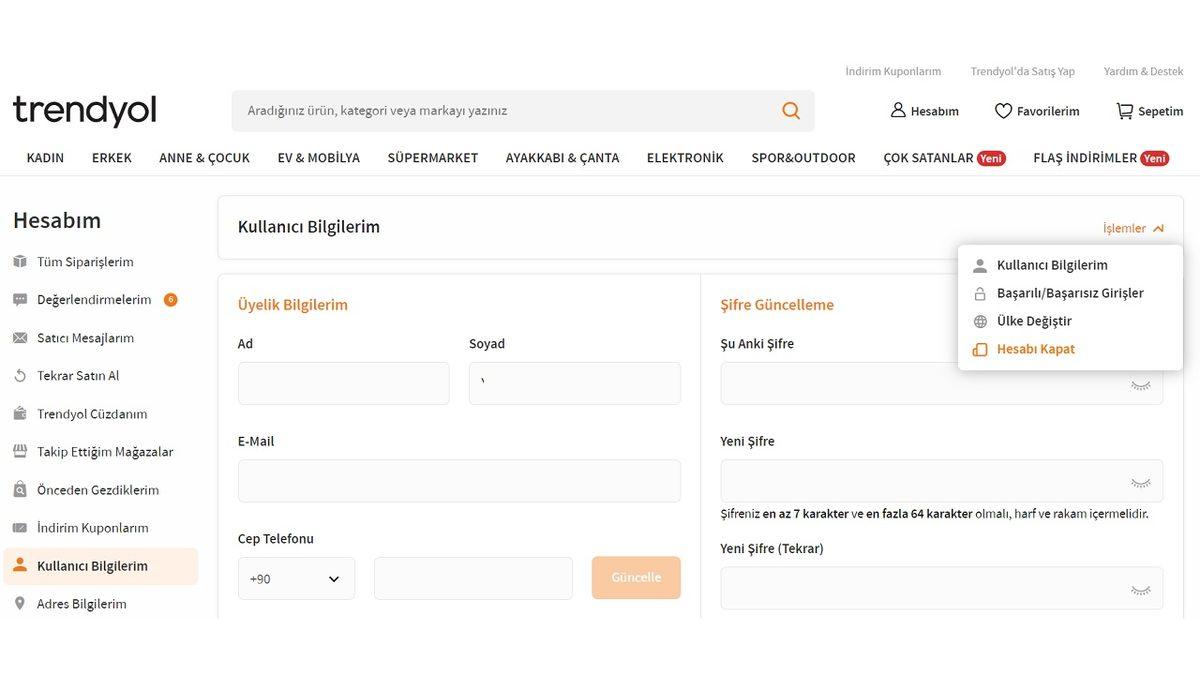Switch to the ELEKTRONİK category tab
1200x675 pixels.
(x=684, y=157)
